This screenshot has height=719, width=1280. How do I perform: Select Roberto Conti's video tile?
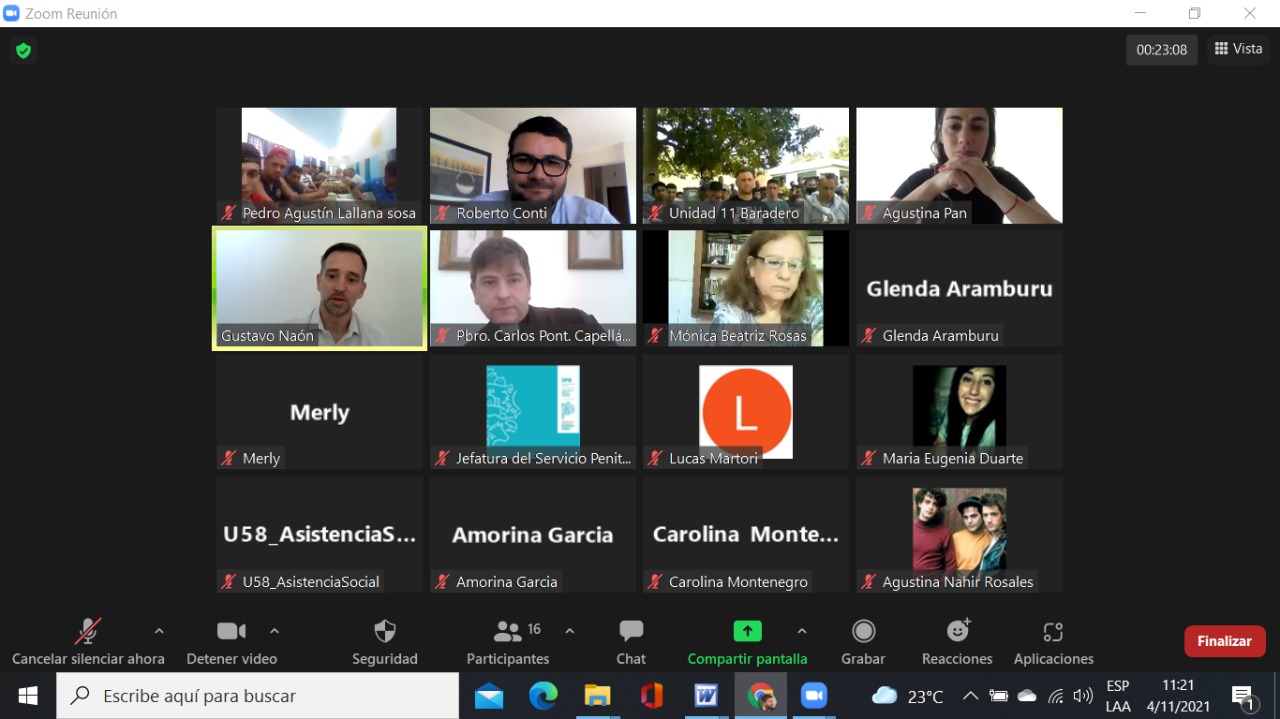[533, 165]
